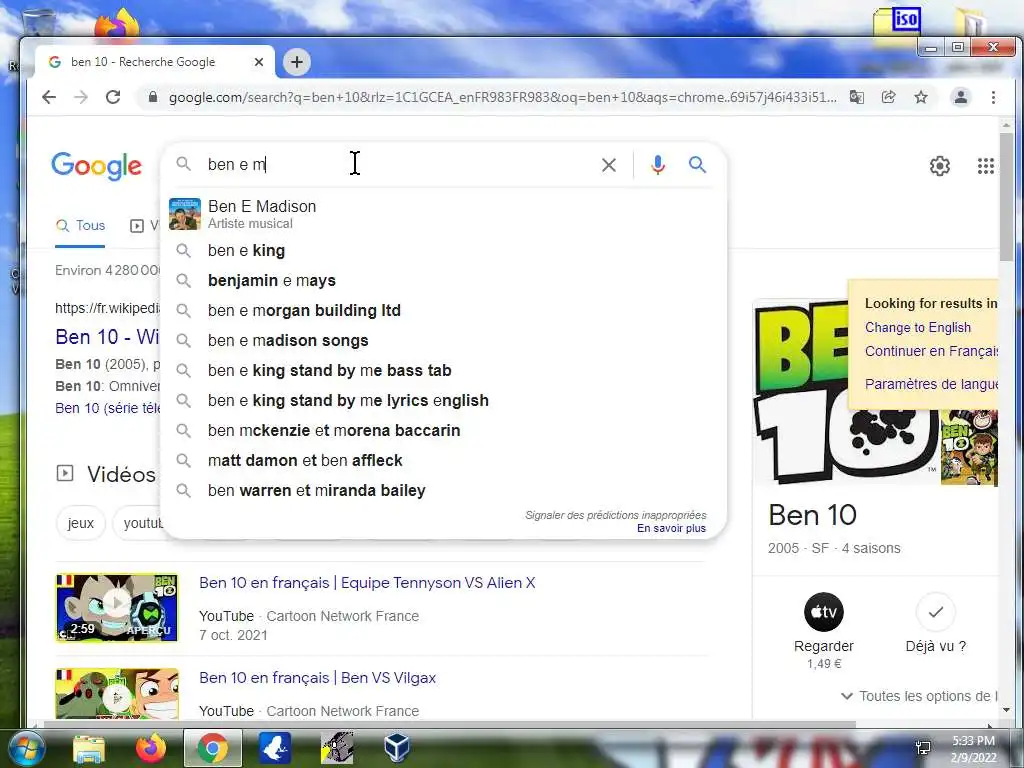
Task: Go back using the browser back arrow
Action: [49, 97]
